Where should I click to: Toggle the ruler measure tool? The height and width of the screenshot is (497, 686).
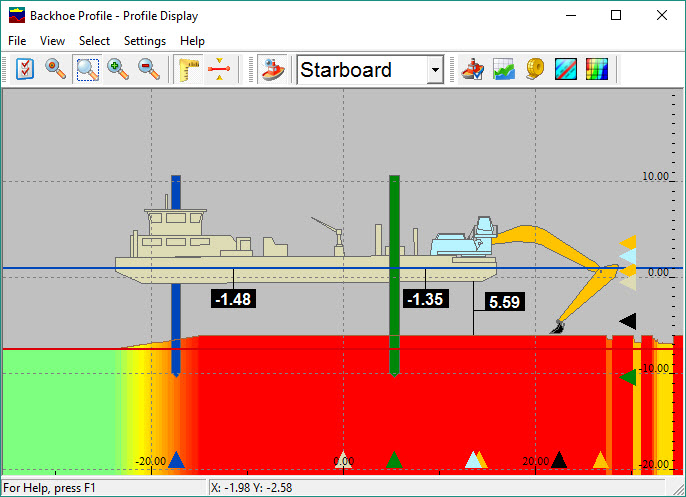pos(188,69)
